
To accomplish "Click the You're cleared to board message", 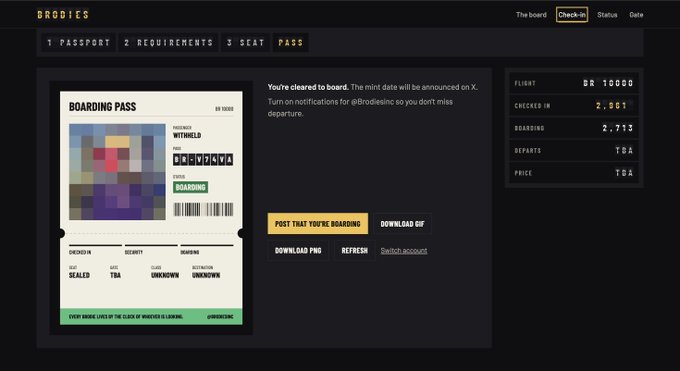I will (308, 87).
